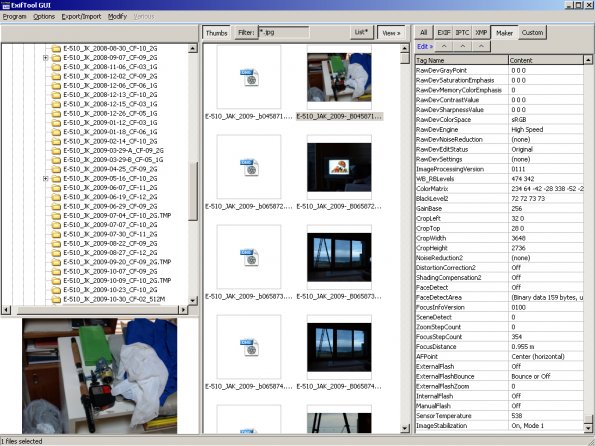
Task: Select thumbnail E-510_JAK_2009-_B065872 screen photo
Action: [339, 167]
